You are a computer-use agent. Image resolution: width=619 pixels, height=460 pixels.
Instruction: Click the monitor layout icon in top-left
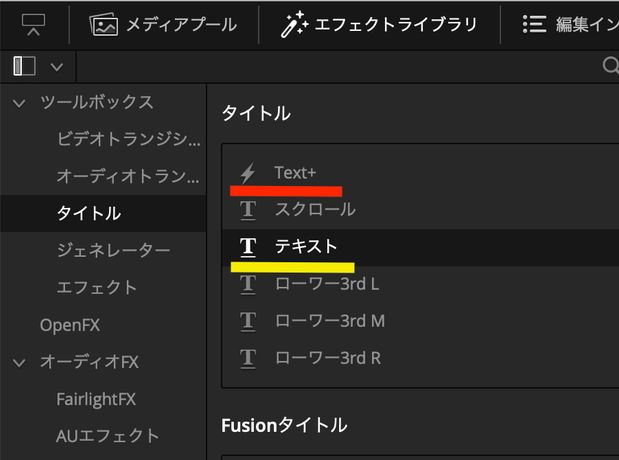click(33, 24)
